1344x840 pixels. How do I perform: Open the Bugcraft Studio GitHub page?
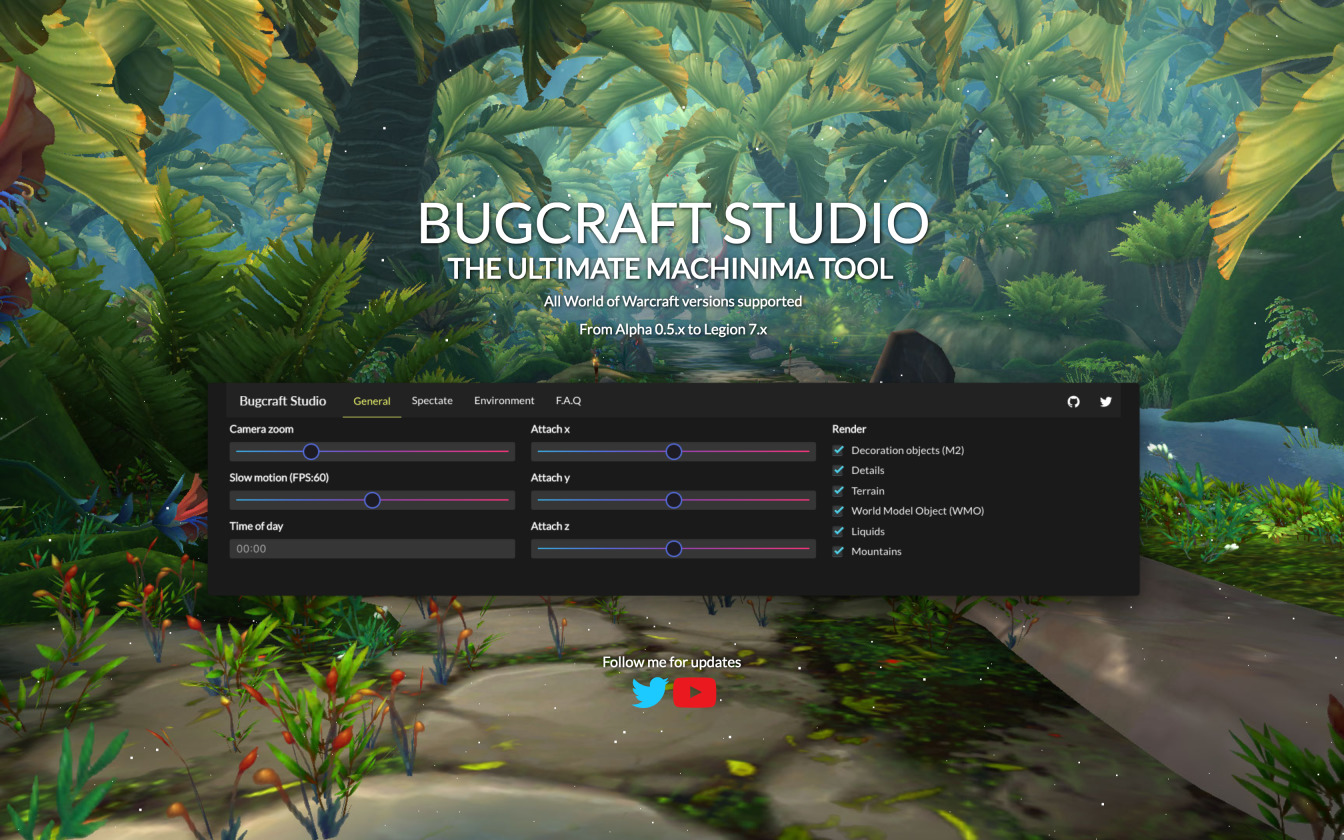[x=1073, y=401]
